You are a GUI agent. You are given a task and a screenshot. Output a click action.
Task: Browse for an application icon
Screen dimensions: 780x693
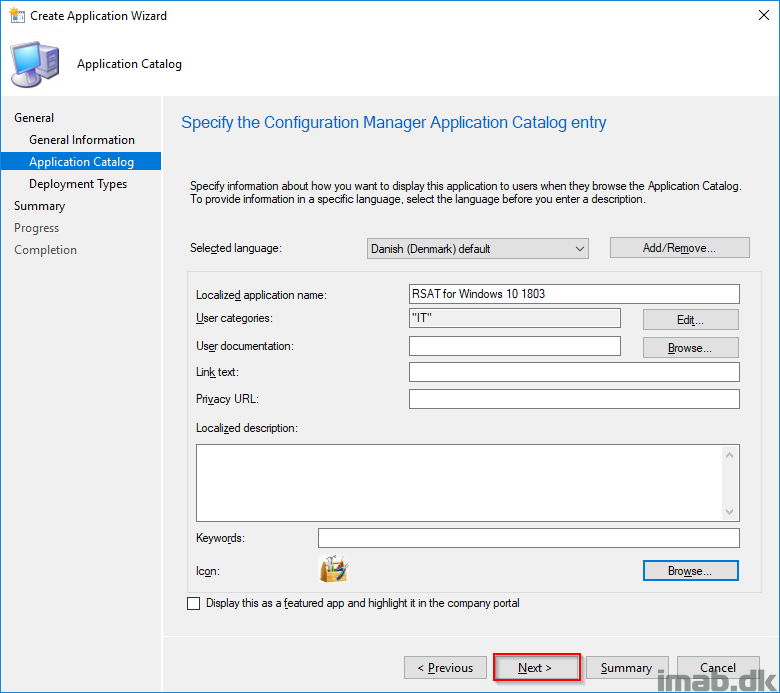tap(690, 571)
